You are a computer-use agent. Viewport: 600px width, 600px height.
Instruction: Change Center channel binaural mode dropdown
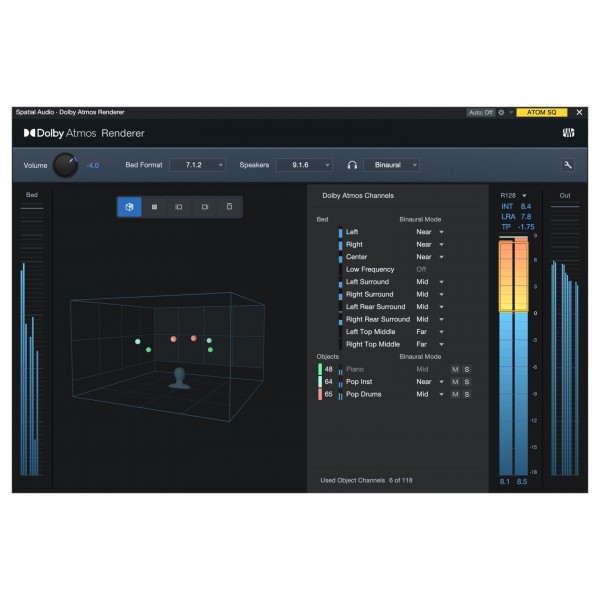click(430, 257)
